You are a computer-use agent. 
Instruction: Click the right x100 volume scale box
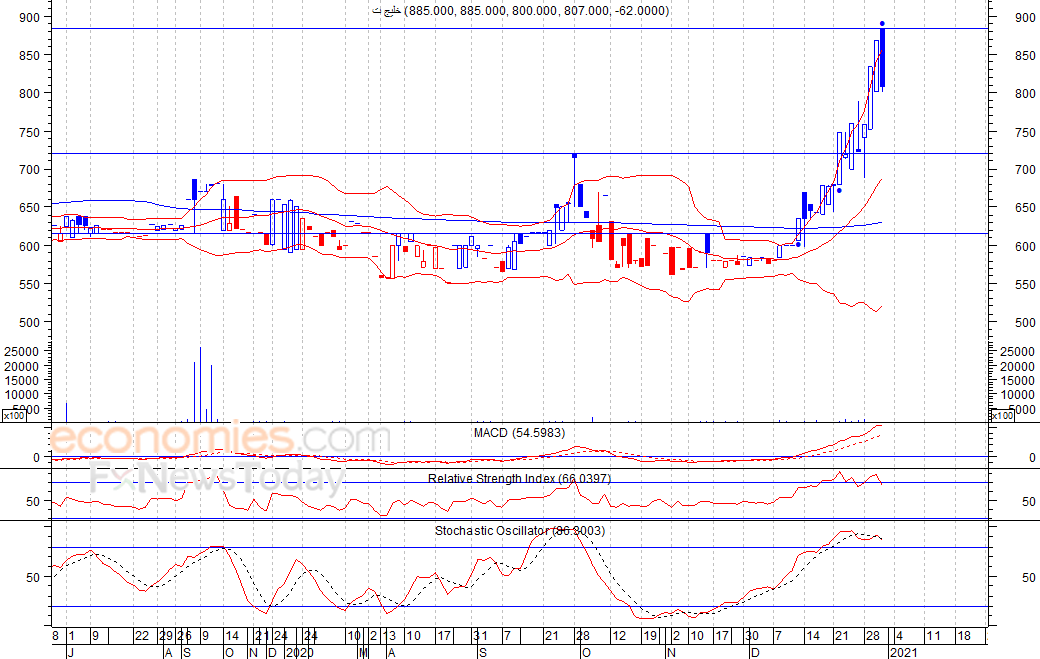(1002, 415)
